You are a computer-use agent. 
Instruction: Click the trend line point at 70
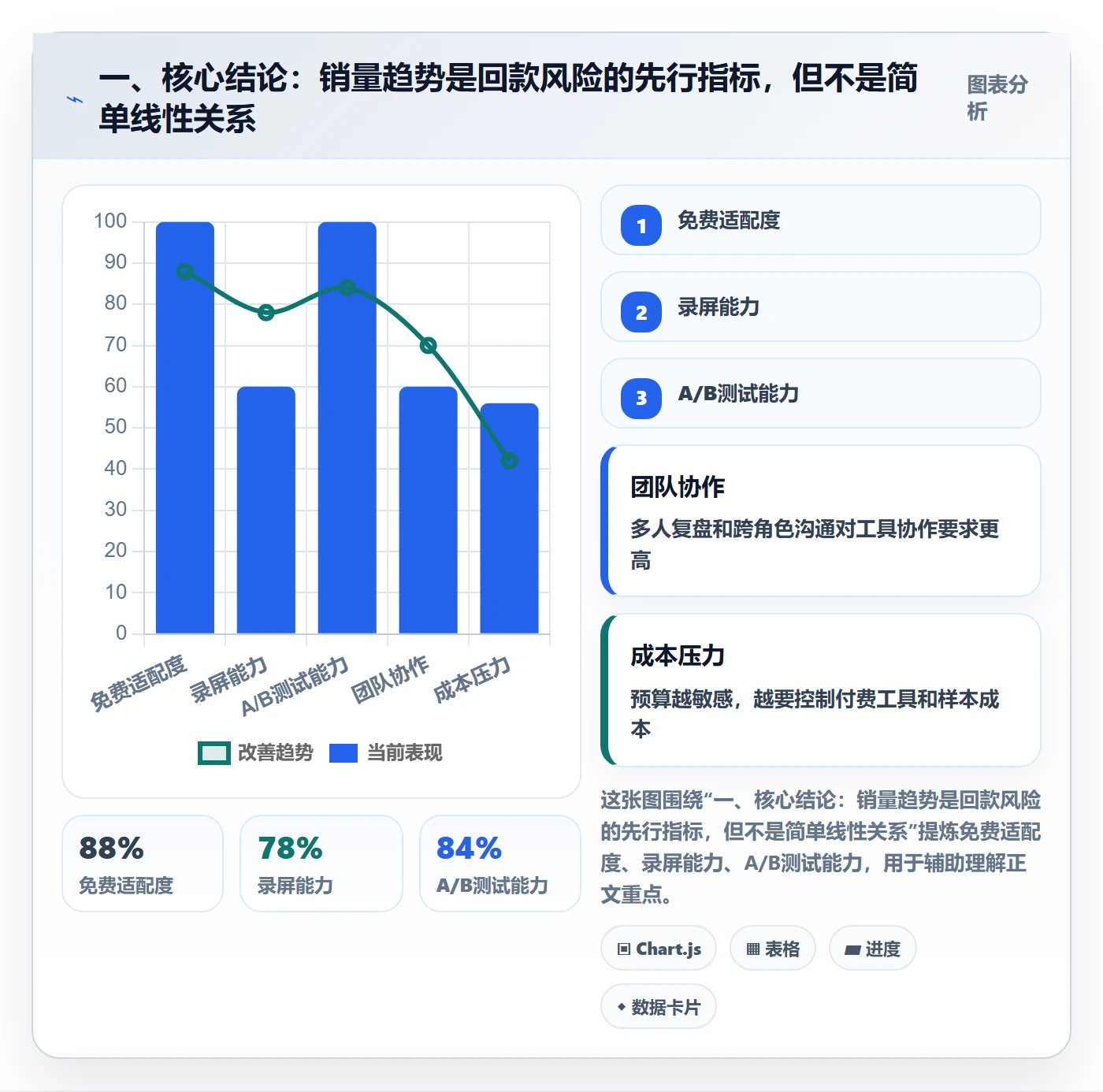click(429, 345)
